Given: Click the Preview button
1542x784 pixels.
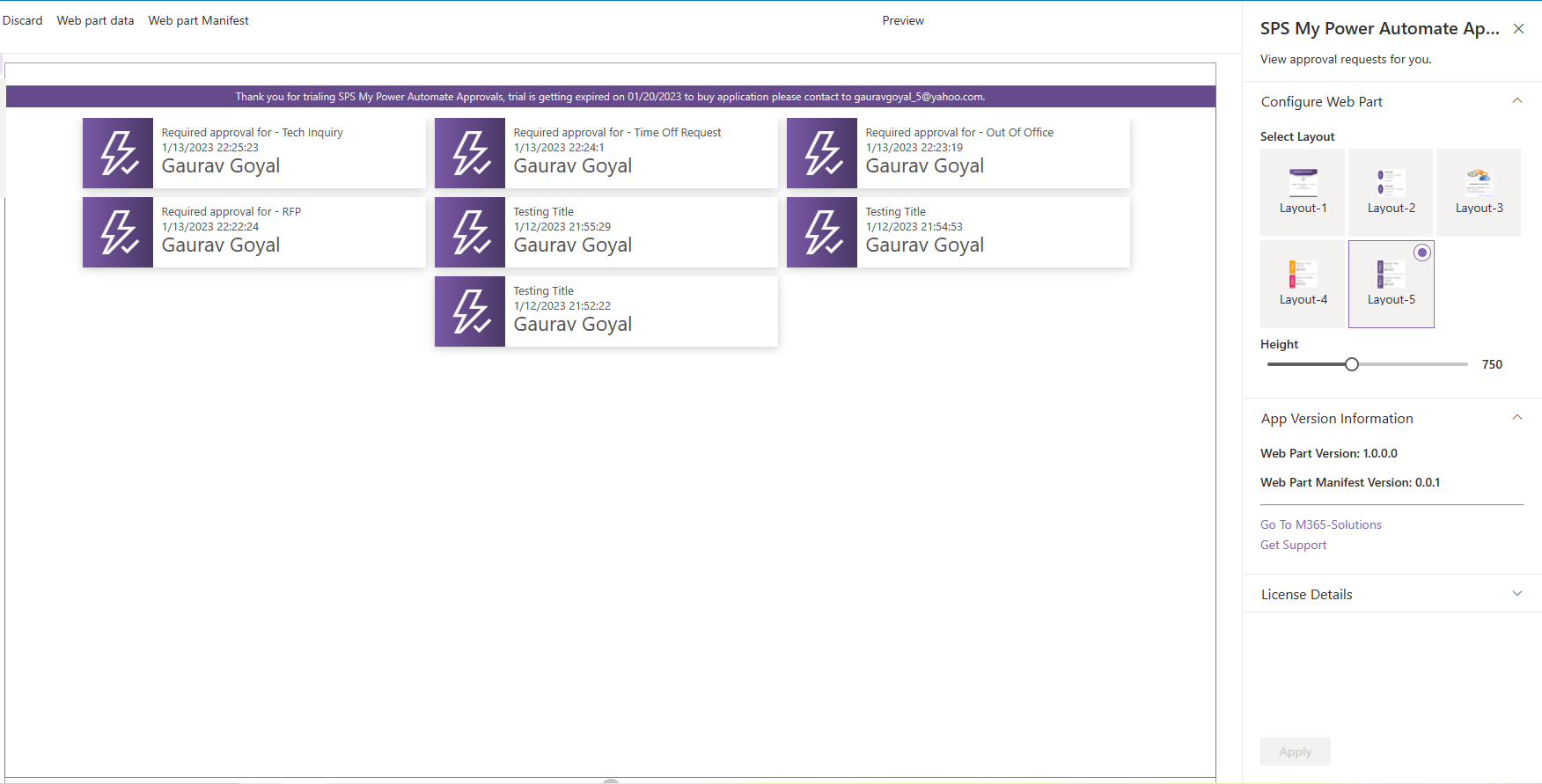Looking at the screenshot, I should 903,20.
